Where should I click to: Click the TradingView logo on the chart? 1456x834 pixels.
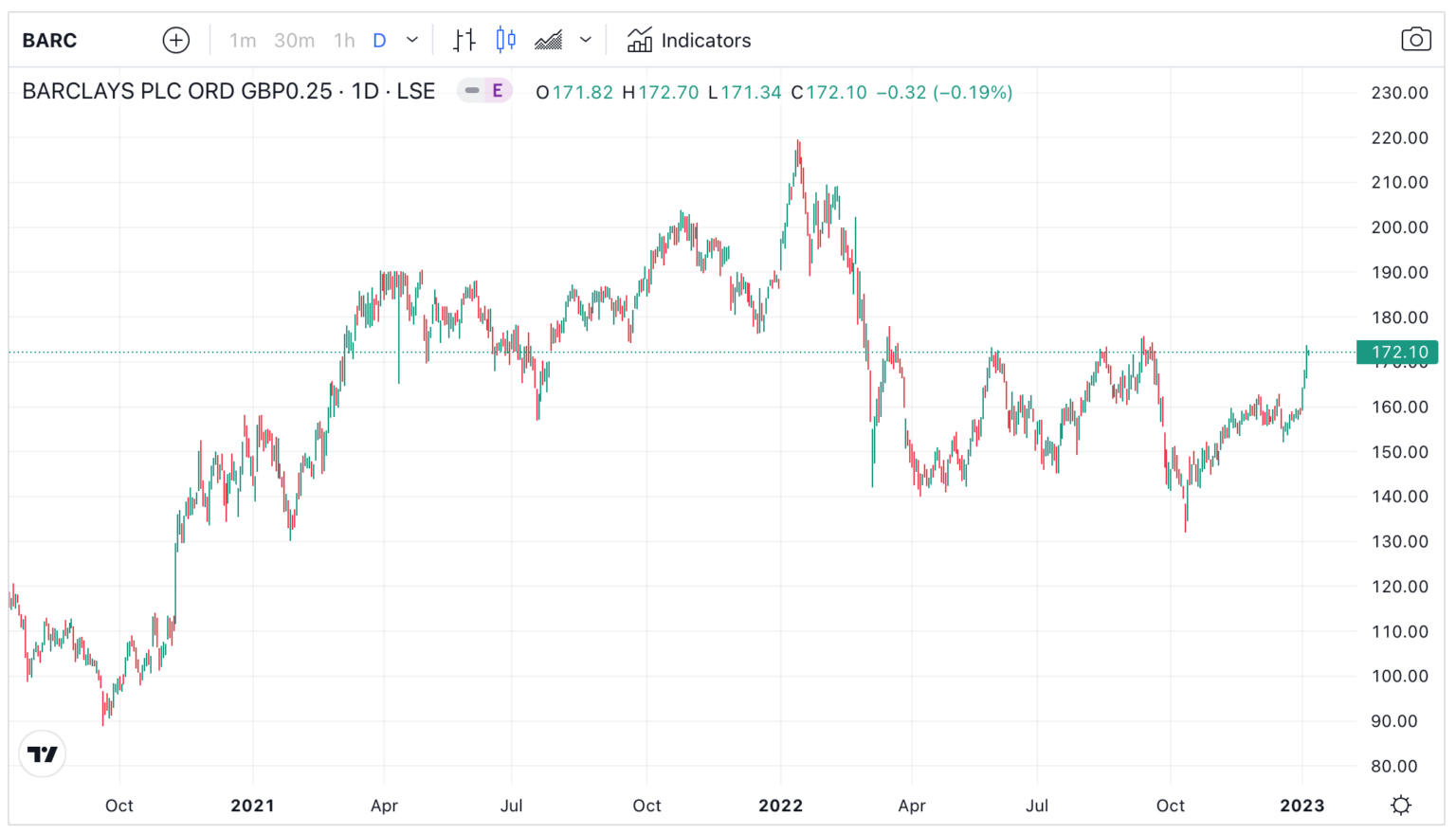[x=43, y=754]
